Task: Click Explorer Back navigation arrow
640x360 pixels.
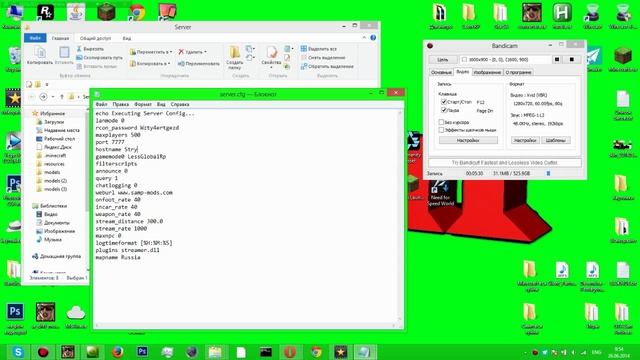Action: point(32,97)
